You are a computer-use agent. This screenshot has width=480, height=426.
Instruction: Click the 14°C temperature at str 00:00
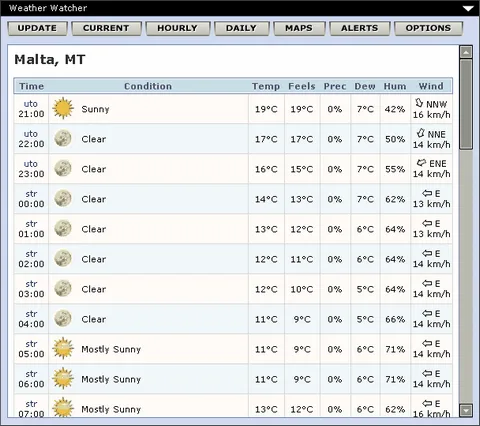(266, 199)
